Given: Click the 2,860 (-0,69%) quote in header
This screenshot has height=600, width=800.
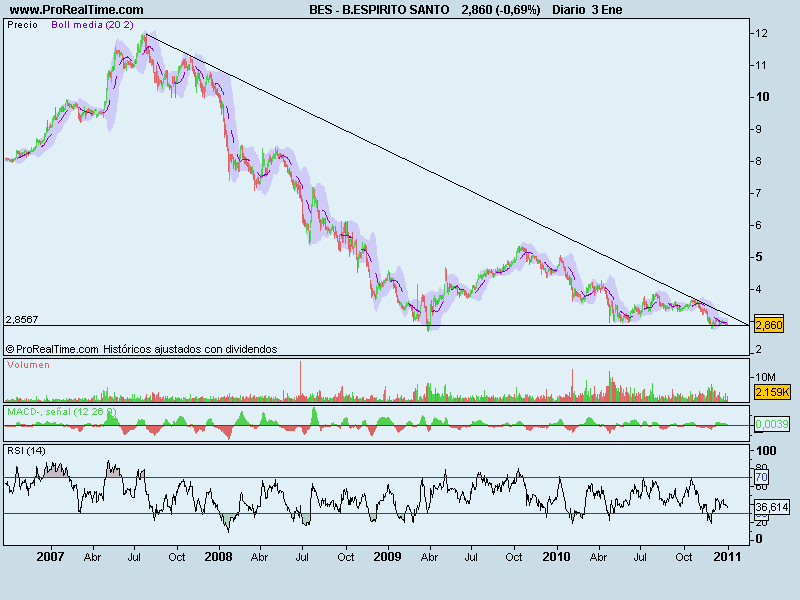Looking at the screenshot, I should tap(501, 10).
